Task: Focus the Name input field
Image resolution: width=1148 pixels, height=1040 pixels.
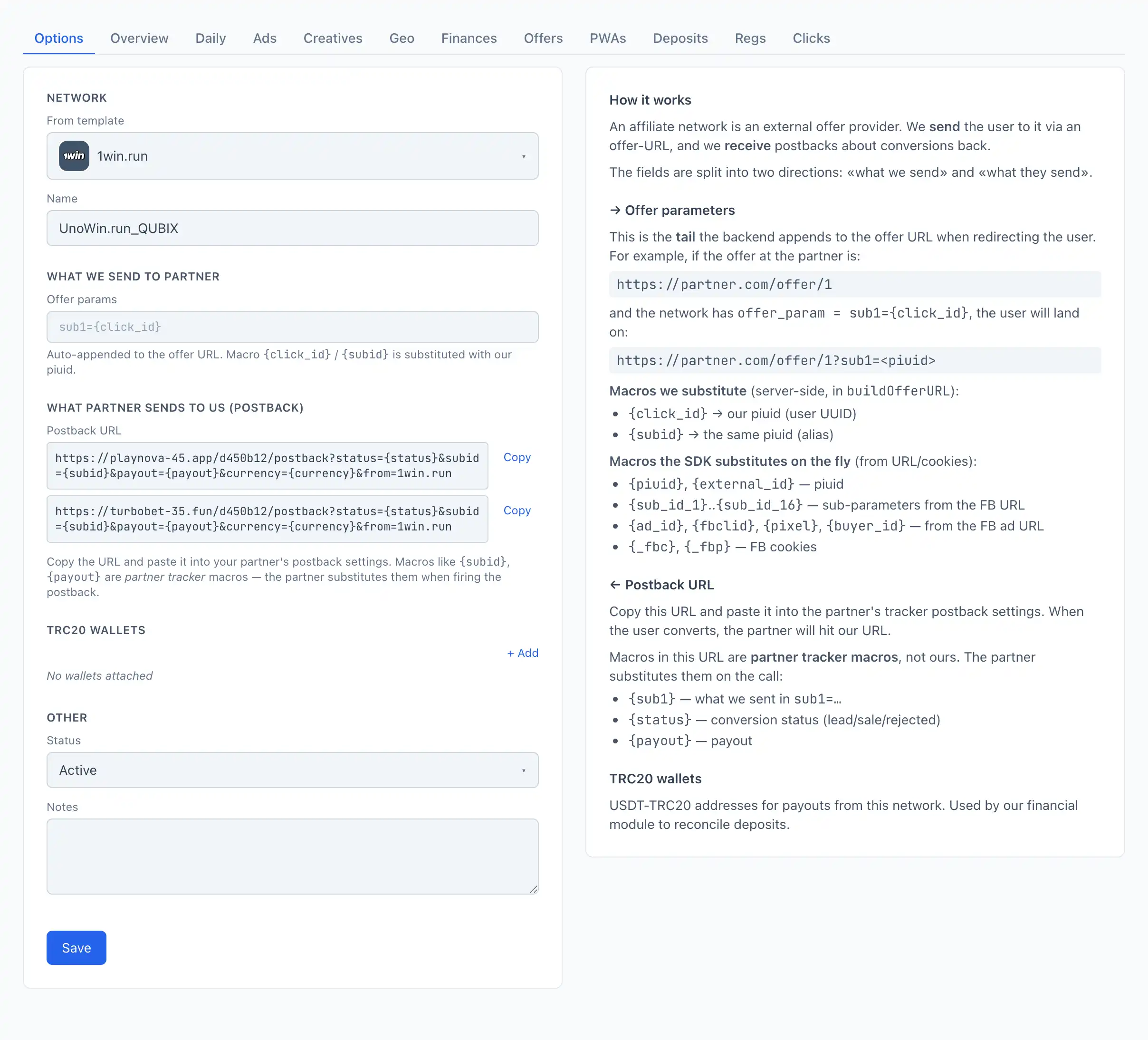Action: (x=292, y=228)
